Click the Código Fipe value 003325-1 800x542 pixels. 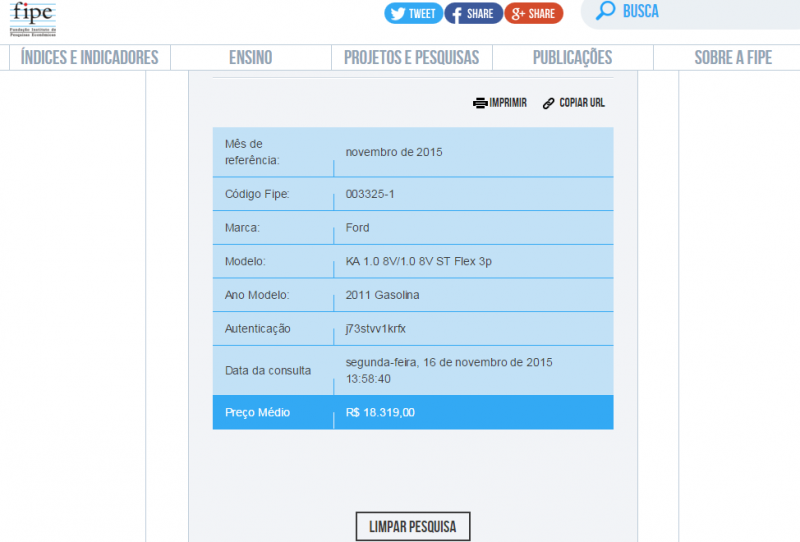click(x=370, y=194)
